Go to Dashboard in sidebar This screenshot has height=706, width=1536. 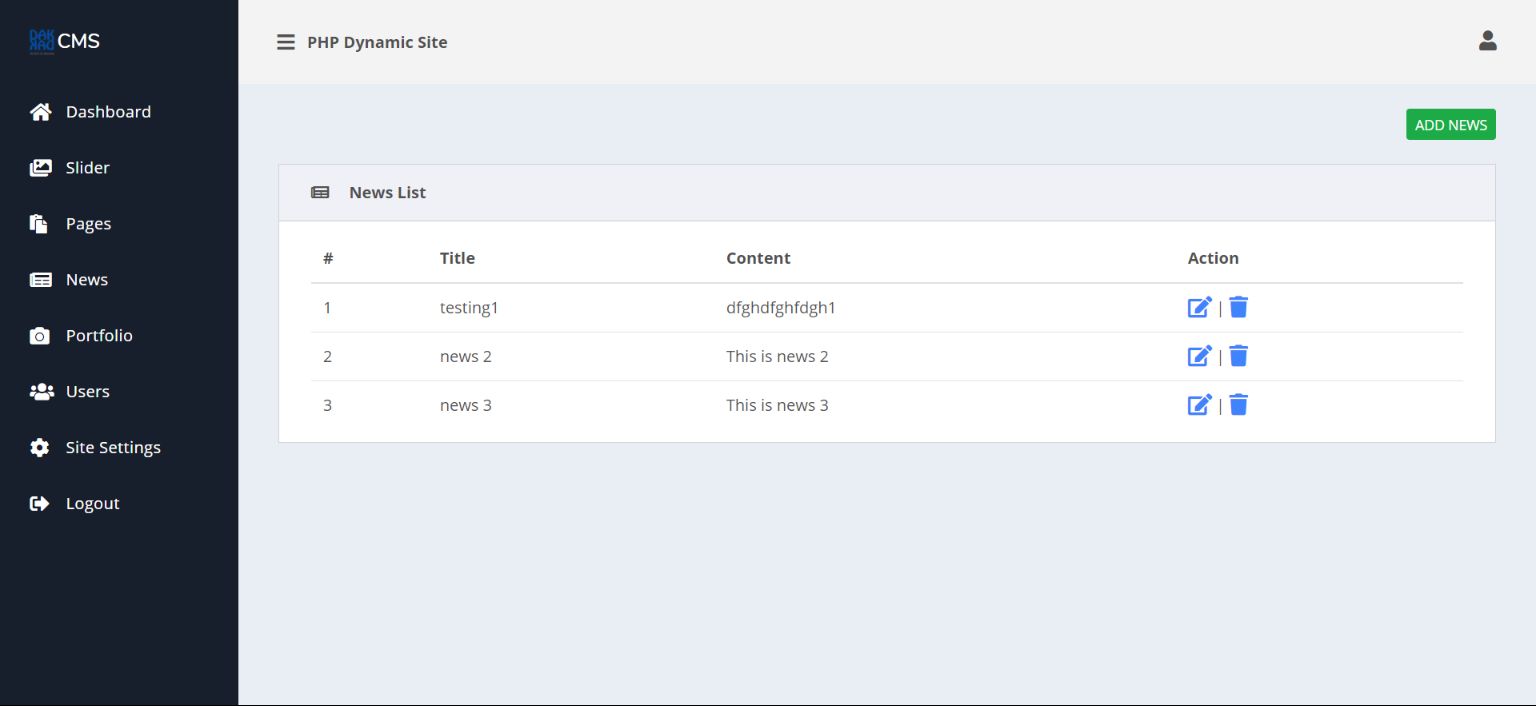point(107,112)
